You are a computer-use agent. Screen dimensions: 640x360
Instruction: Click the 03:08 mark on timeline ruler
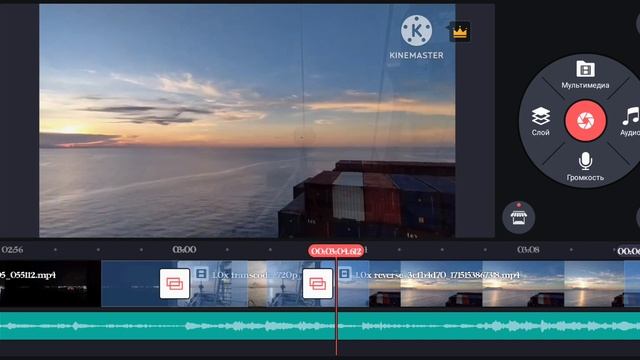(528, 249)
